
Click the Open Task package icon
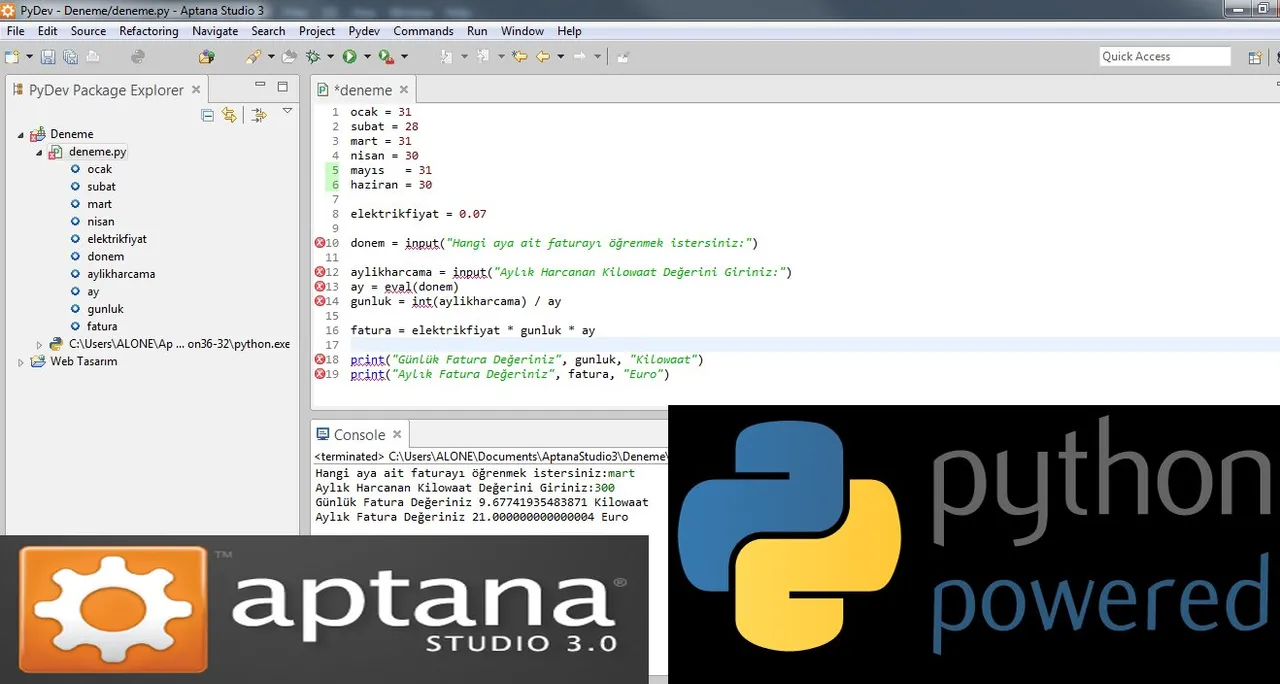206,57
